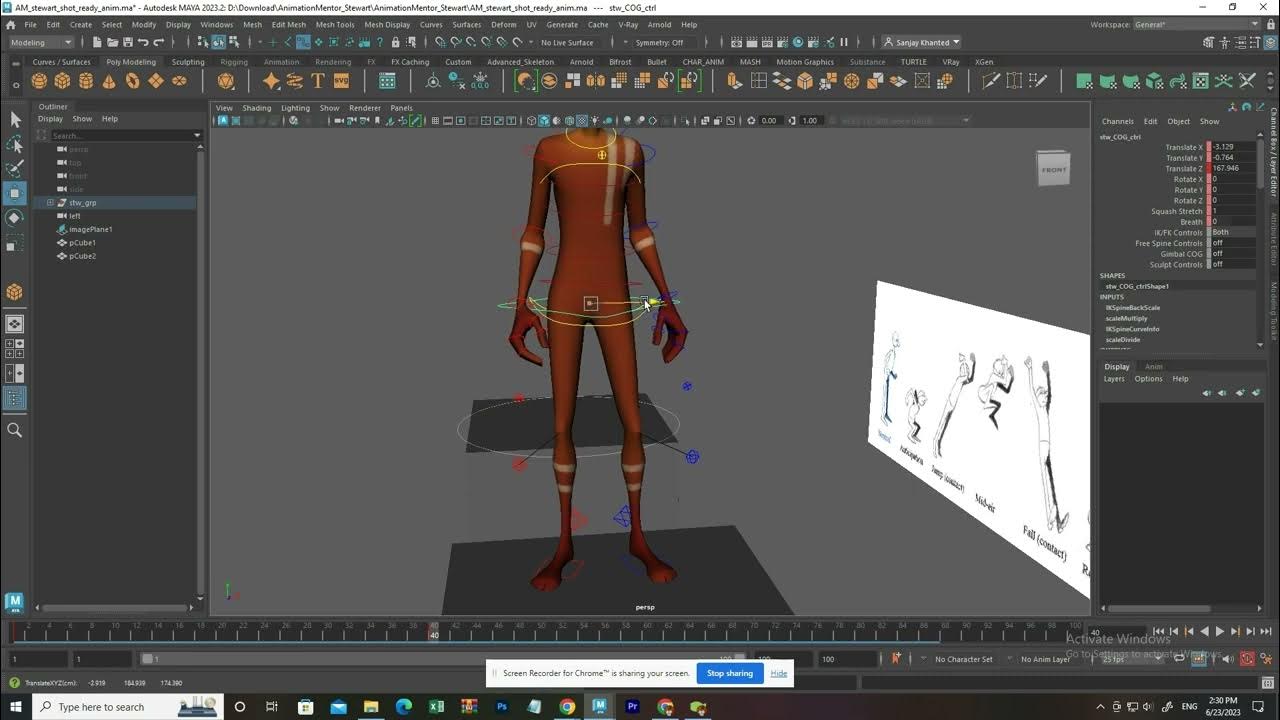Click the lock selection padlock icon
Image resolution: width=1280 pixels, height=720 pixels.
pos(395,42)
